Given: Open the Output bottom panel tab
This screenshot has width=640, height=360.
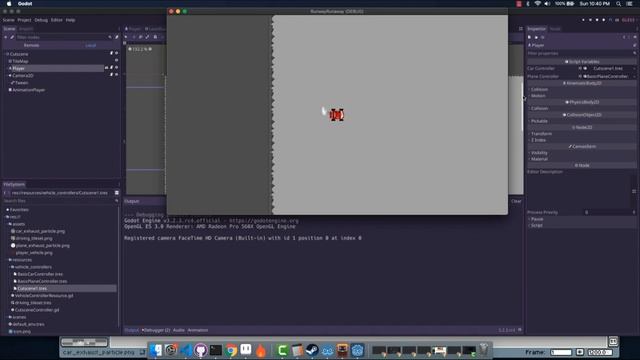Looking at the screenshot, I should point(131,330).
